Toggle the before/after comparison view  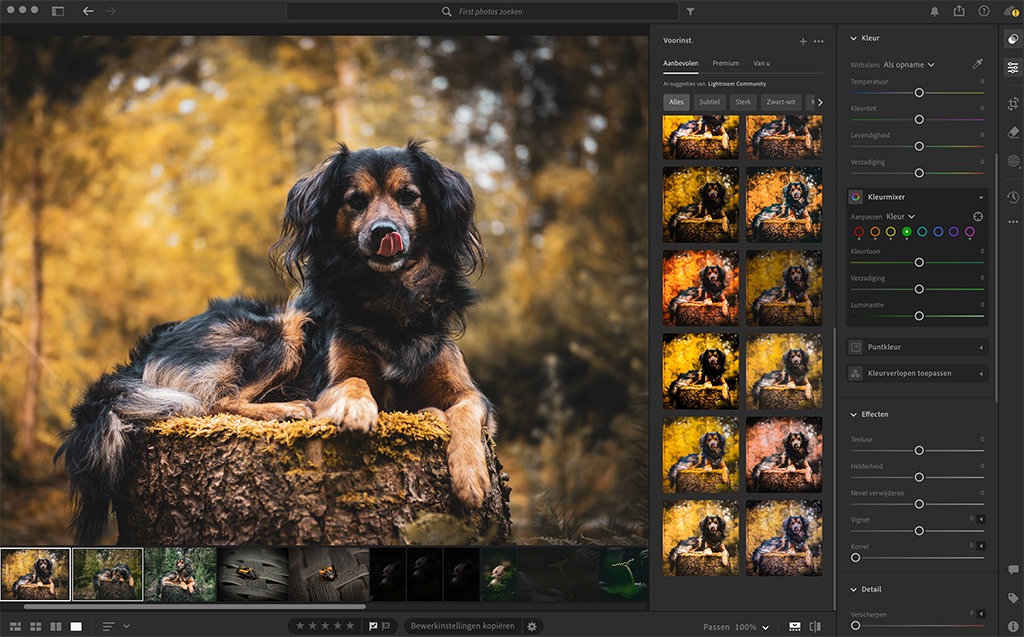[815, 627]
